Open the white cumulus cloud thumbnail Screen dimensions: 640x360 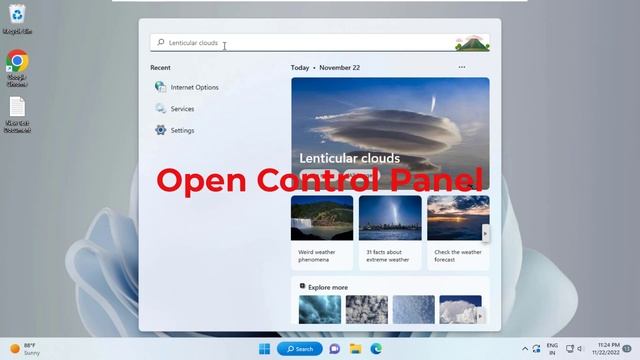(x=460, y=310)
